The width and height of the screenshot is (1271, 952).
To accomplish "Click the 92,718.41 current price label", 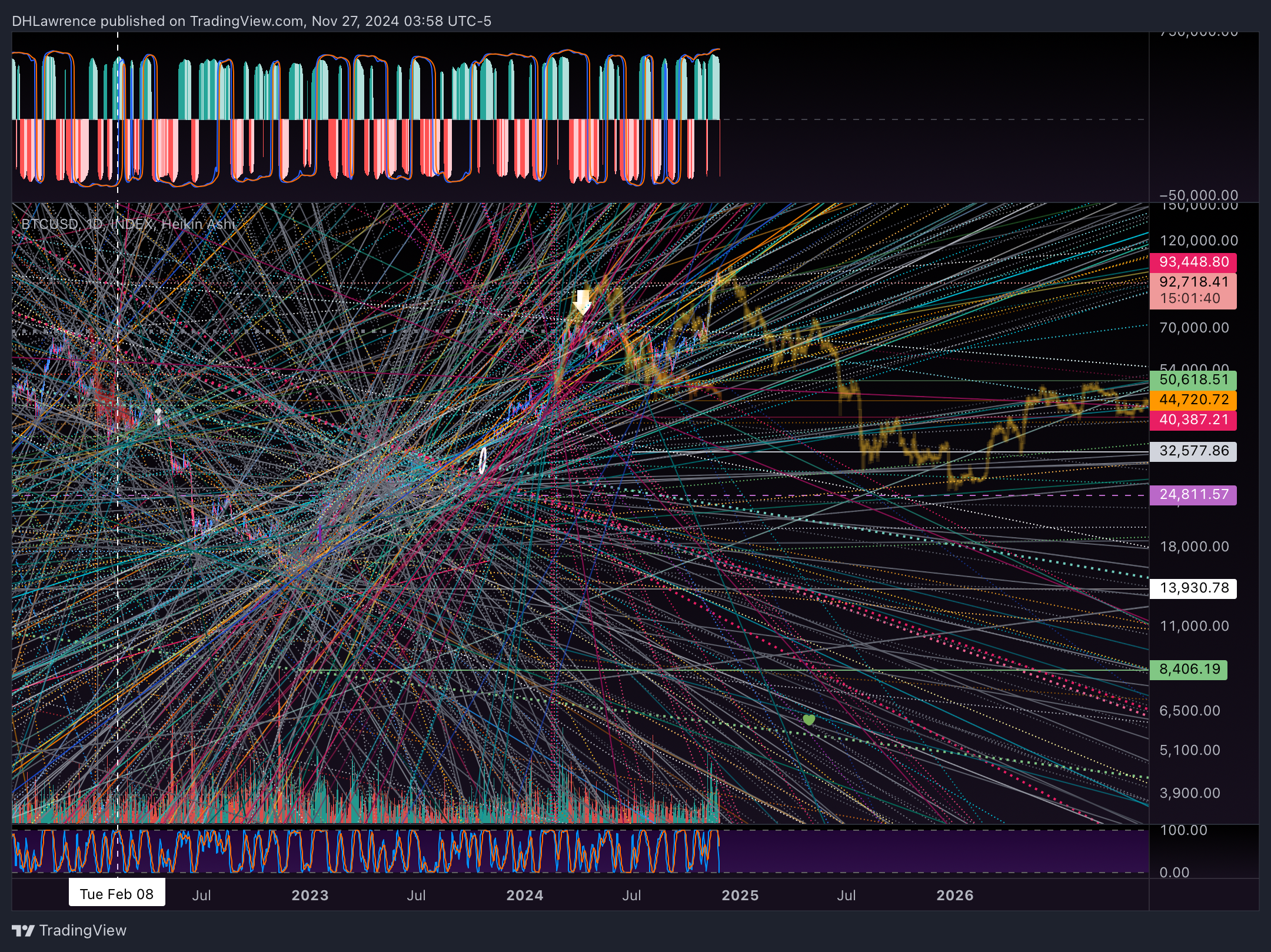I will point(1194,282).
